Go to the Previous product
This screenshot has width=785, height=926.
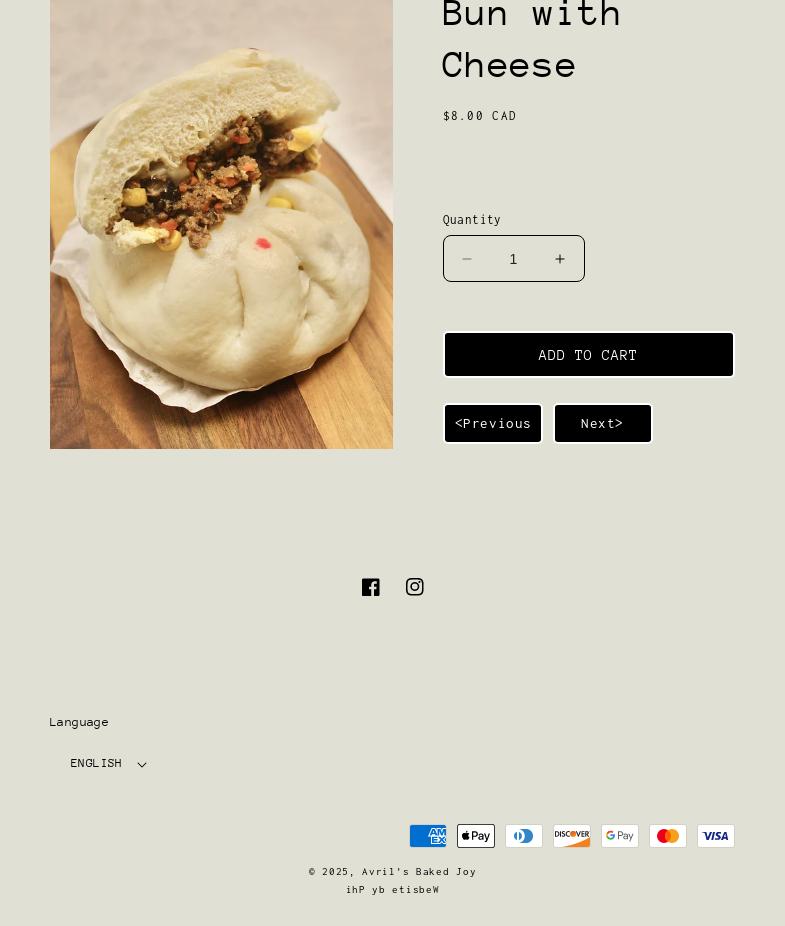click(493, 423)
